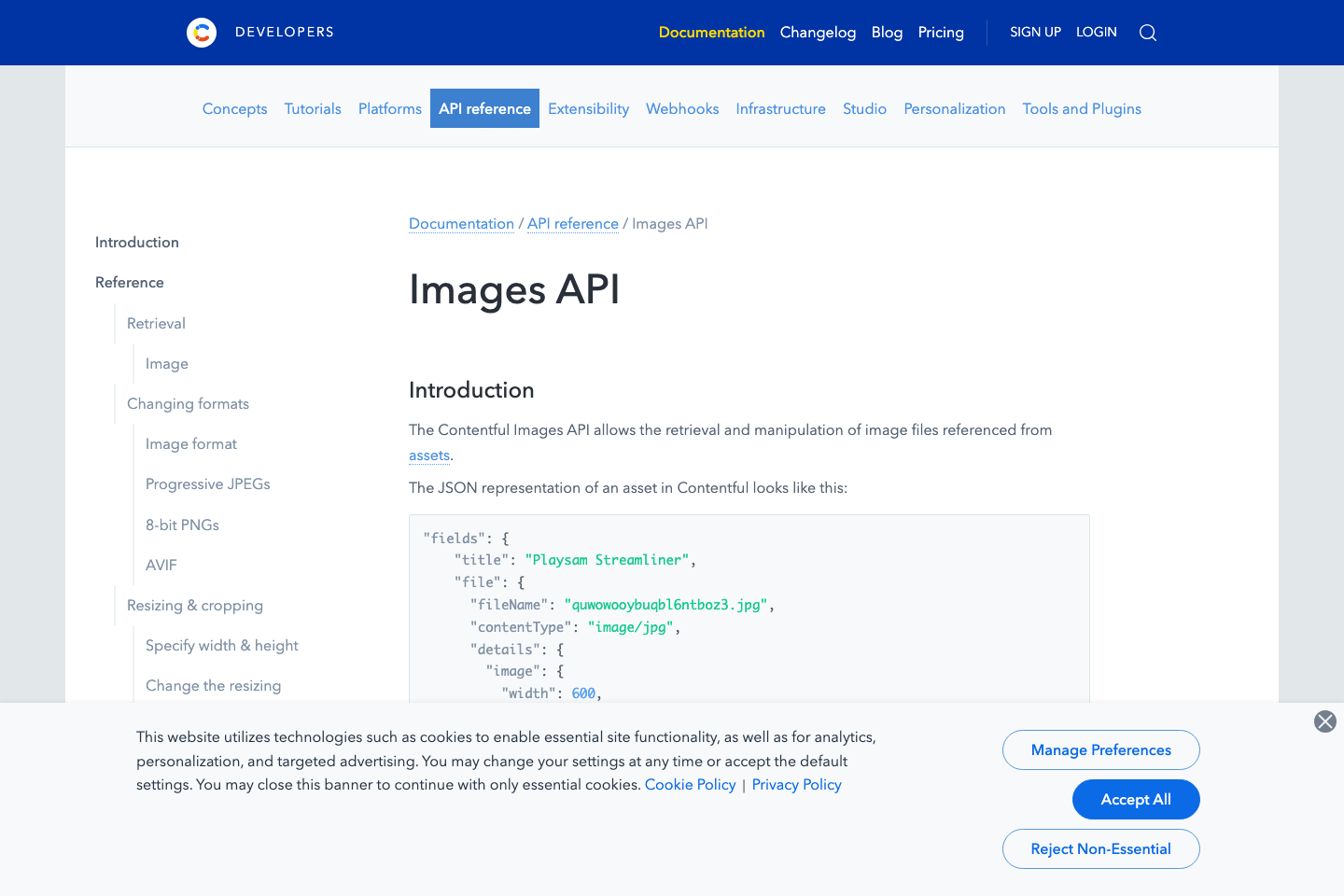Open the Blog from the top navigation
The image size is (1344, 896).
tap(886, 32)
